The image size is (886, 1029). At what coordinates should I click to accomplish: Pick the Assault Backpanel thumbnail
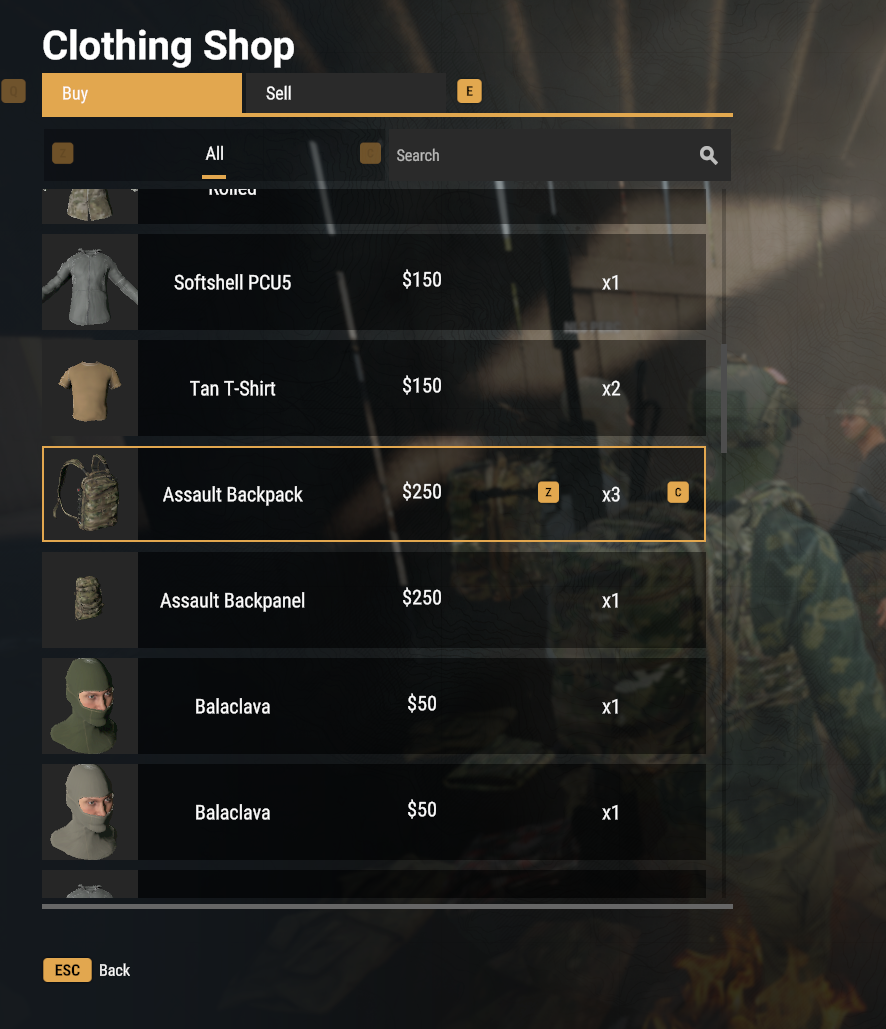tap(90, 600)
